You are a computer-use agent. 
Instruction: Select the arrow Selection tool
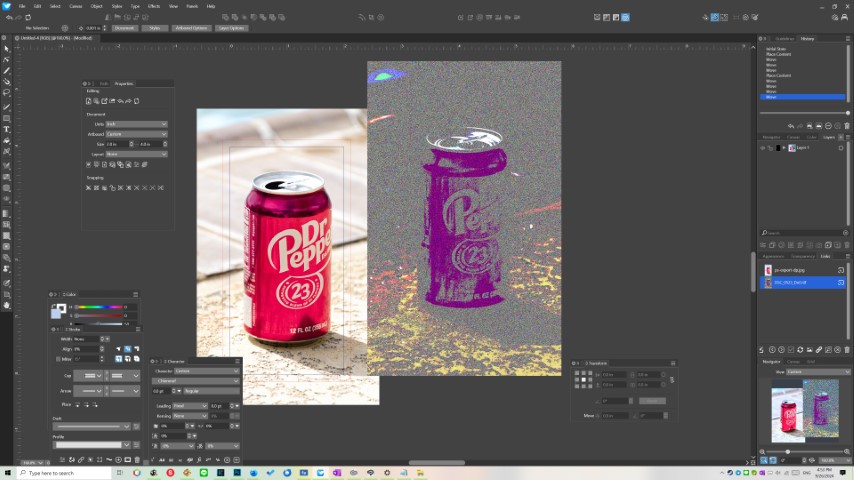pos(6,48)
